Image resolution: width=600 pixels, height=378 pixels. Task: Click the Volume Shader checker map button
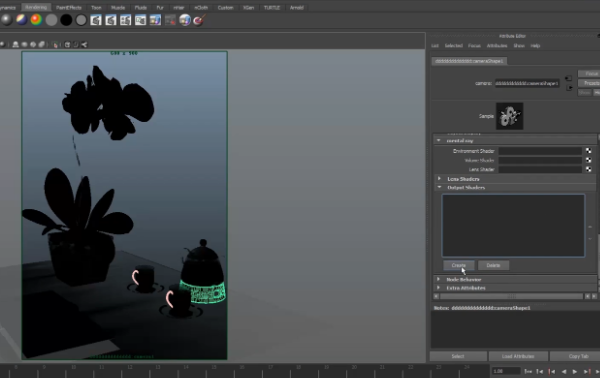point(589,160)
